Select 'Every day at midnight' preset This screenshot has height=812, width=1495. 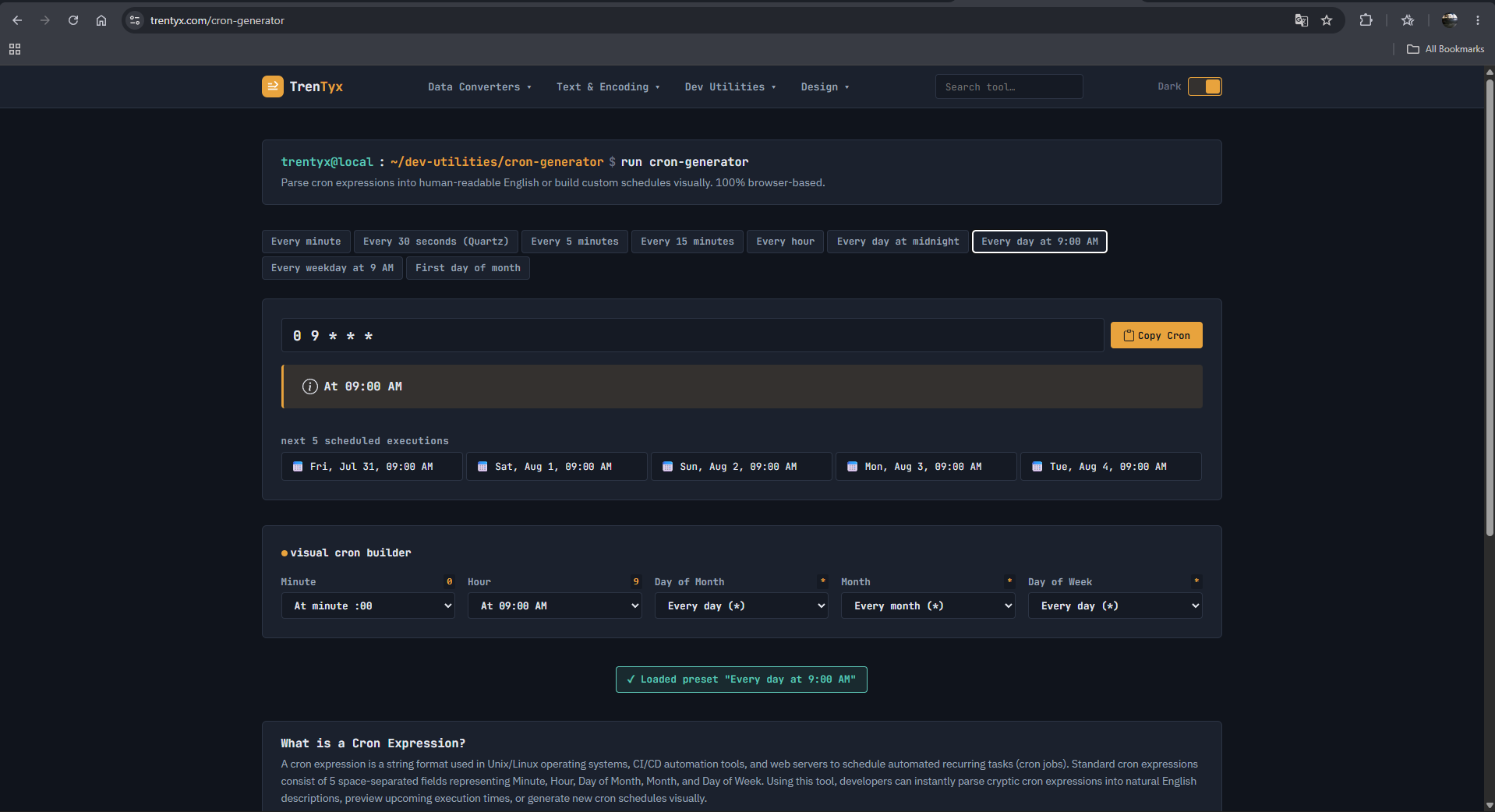click(x=898, y=242)
